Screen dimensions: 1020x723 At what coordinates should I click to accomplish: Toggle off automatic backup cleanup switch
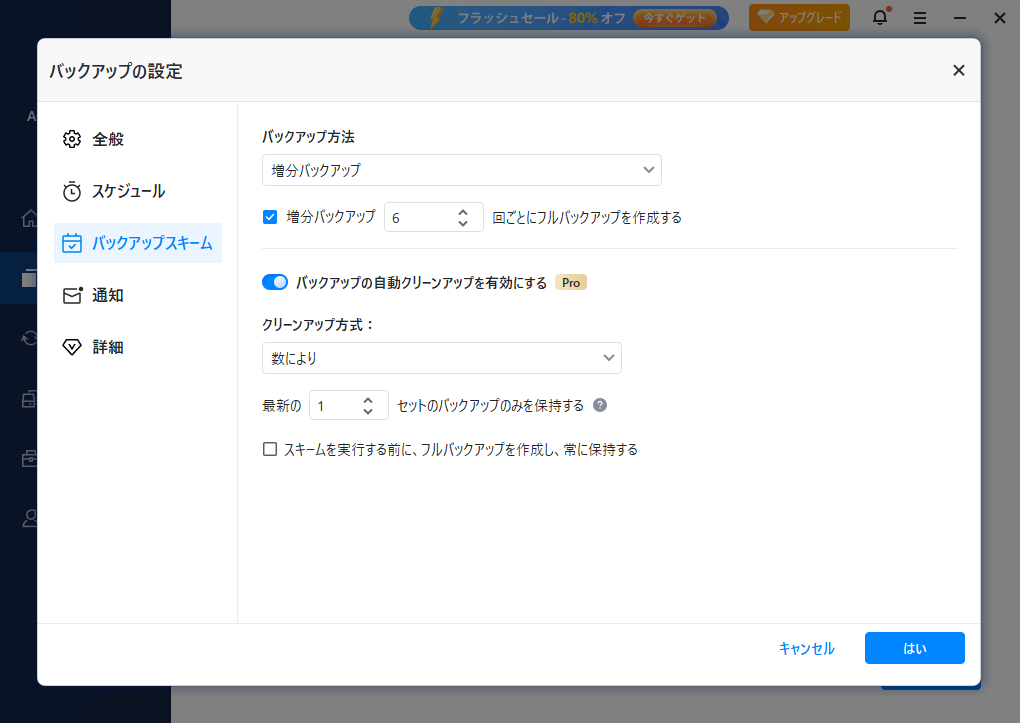pyautogui.click(x=275, y=282)
